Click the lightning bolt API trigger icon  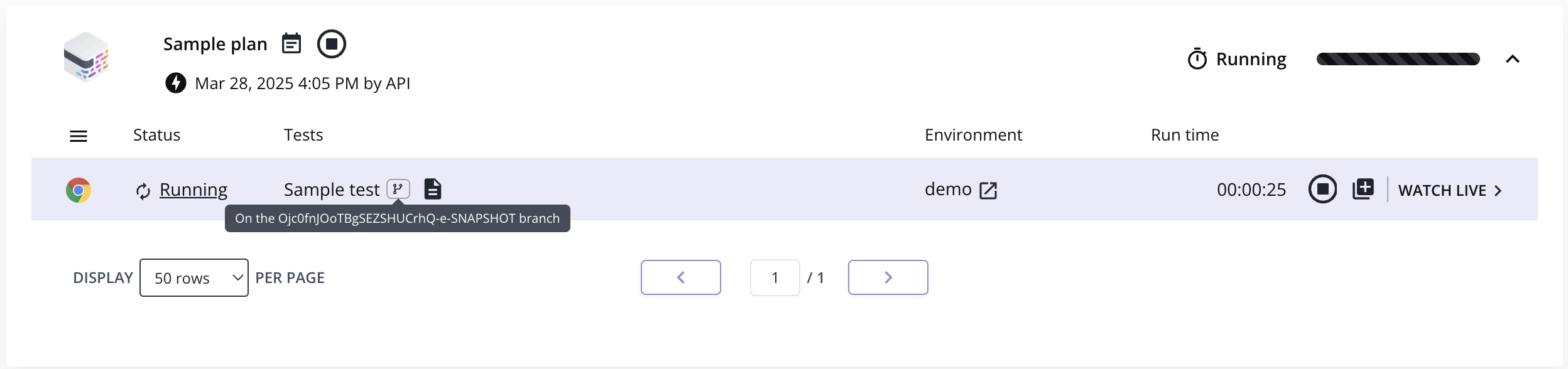[x=176, y=83]
